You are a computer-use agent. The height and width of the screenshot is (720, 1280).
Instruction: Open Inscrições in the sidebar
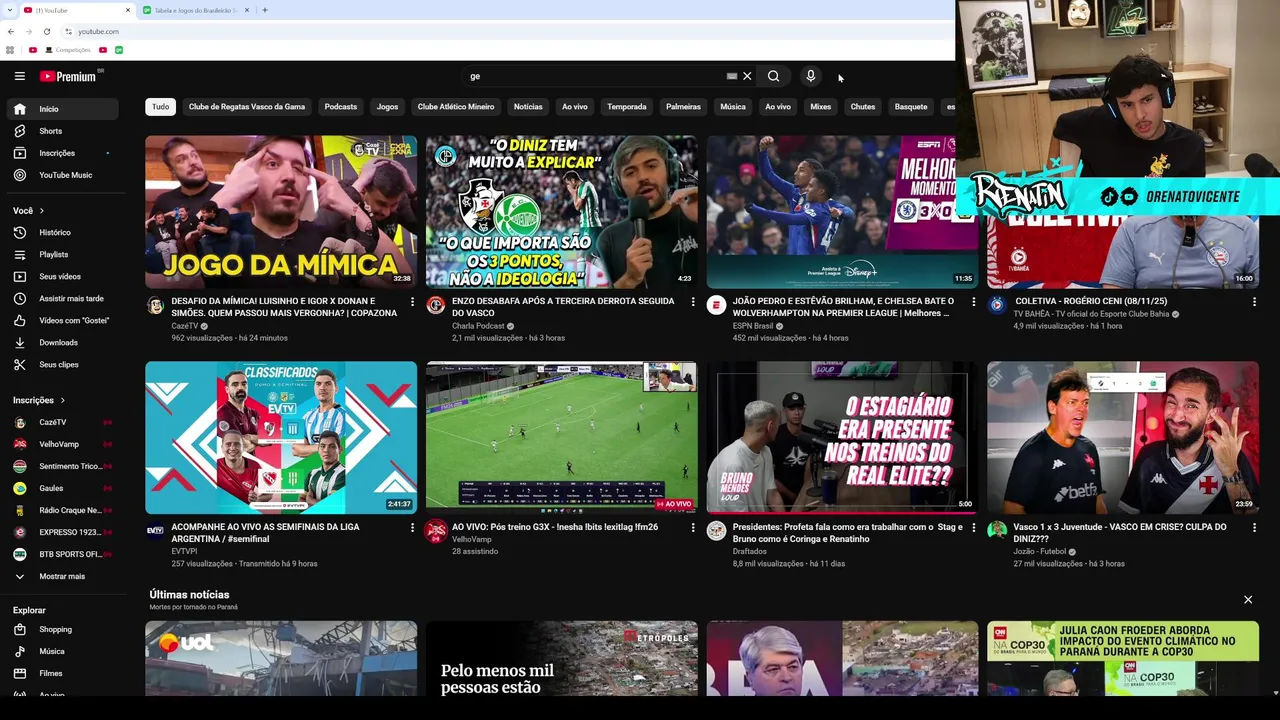point(63,153)
